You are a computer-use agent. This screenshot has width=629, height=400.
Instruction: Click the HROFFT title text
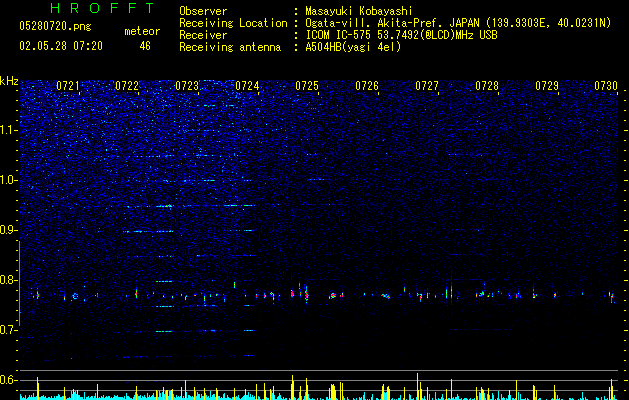(103, 8)
